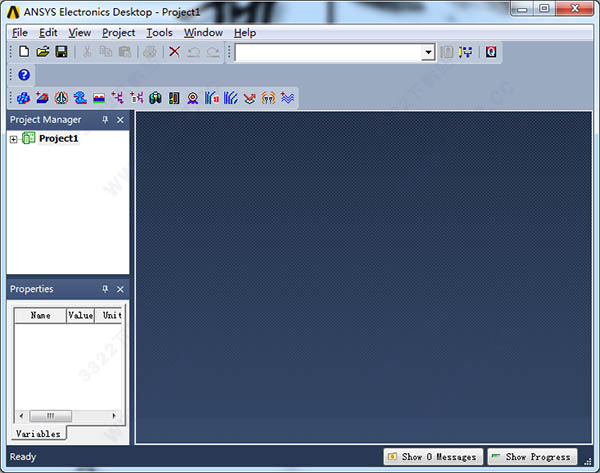Click the Properties horizontal scrollbar thumb
The height and width of the screenshot is (473, 600).
51,416
